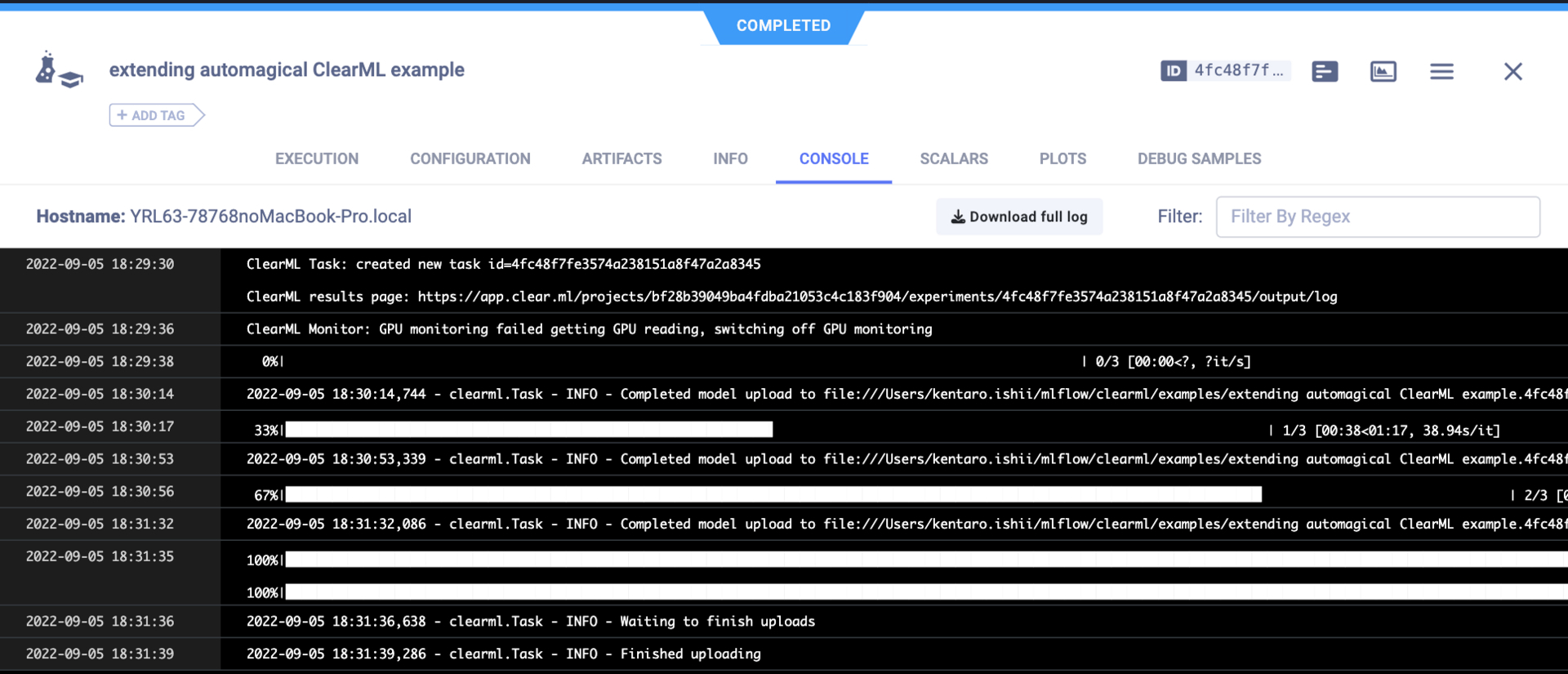Screen dimensions: 1568x674
Task: Open the hamburger menu
Action: click(x=1442, y=72)
